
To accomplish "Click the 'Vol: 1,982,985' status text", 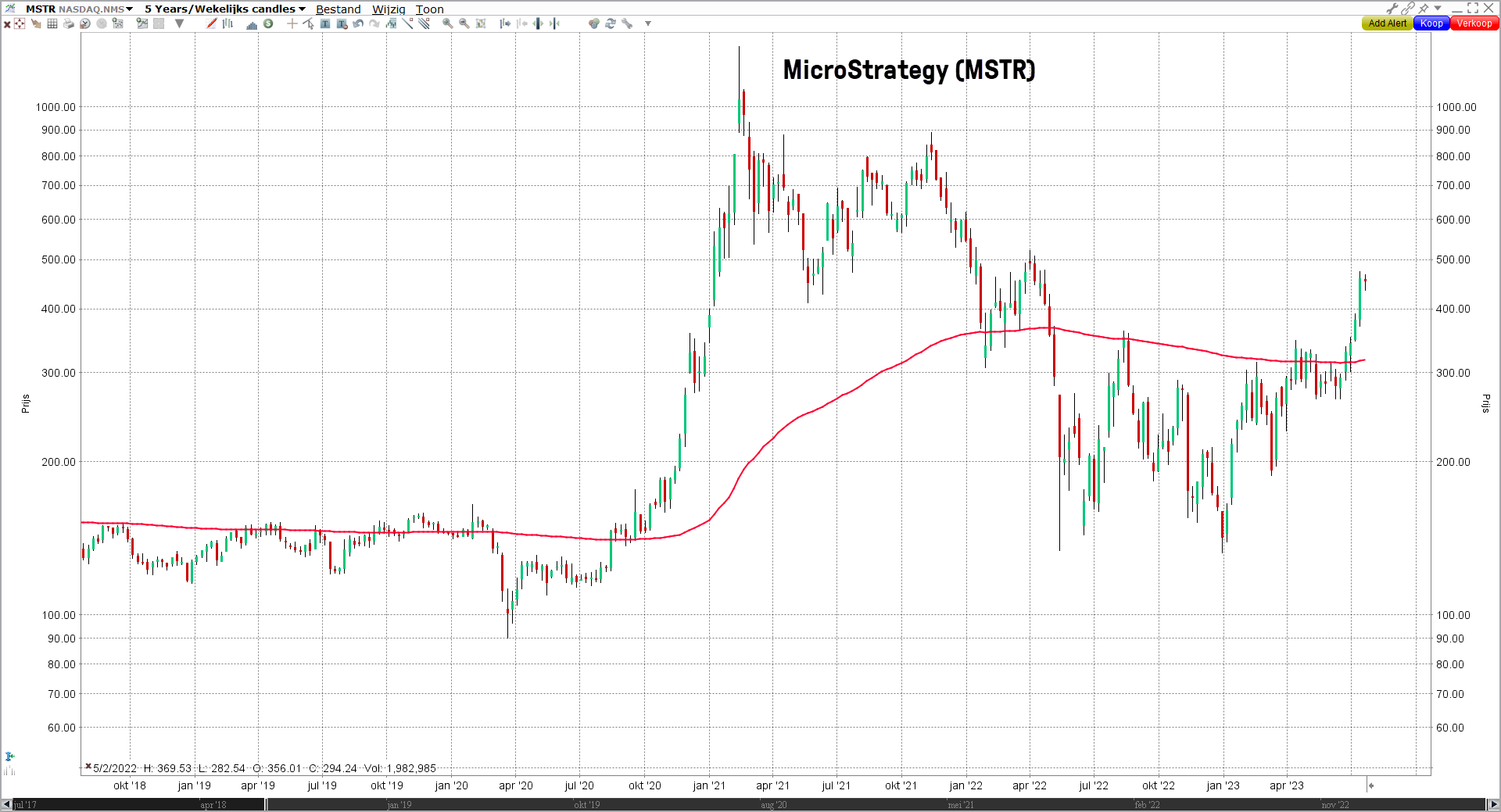I will 400,768.
